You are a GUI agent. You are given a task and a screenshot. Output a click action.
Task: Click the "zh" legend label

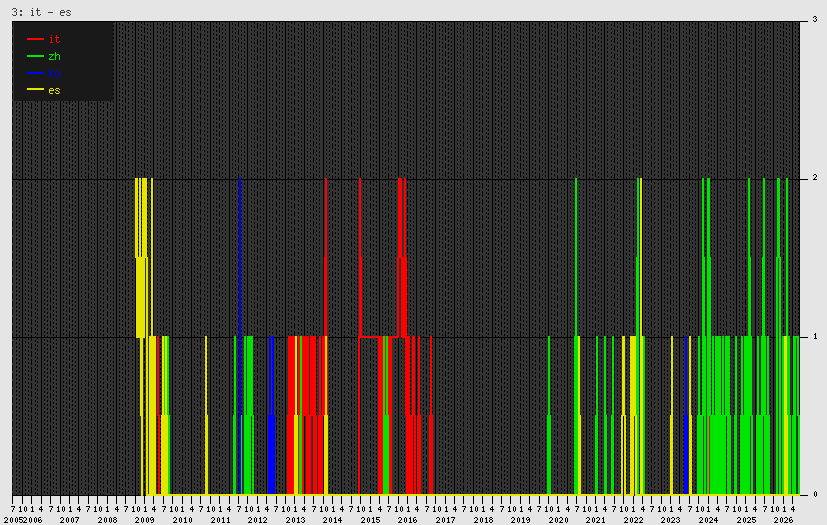pos(54,56)
